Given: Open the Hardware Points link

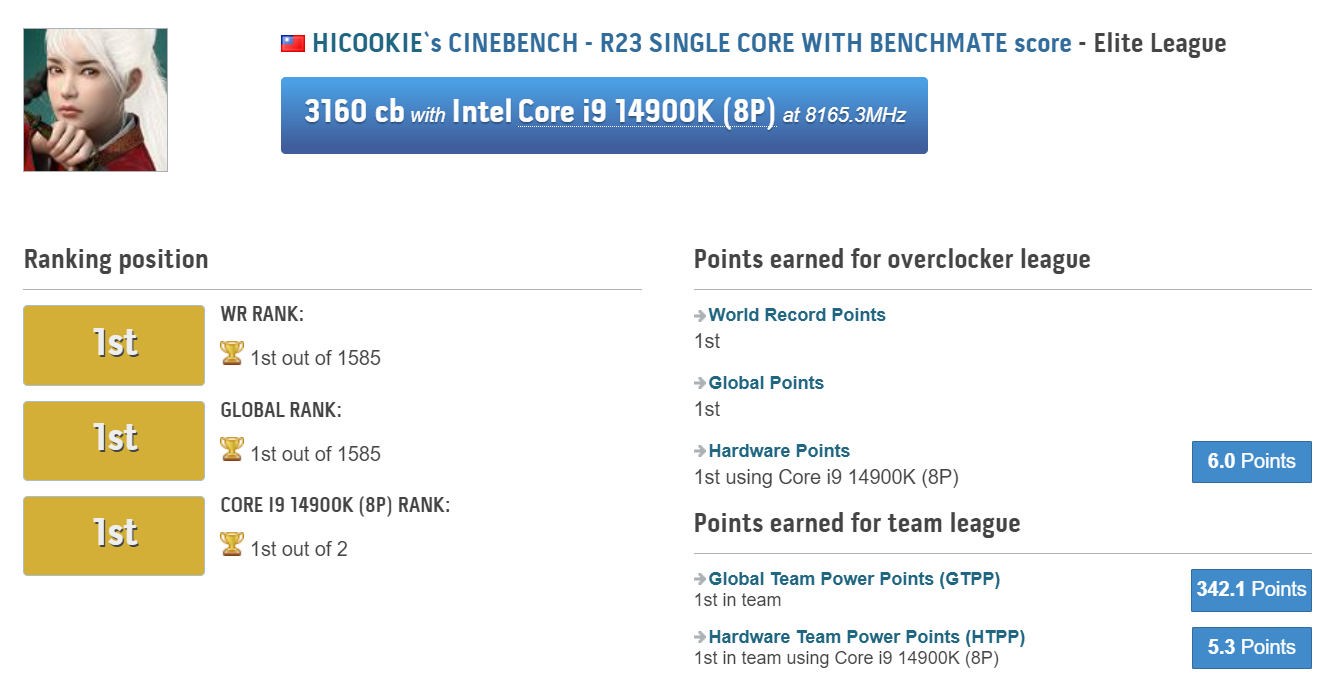Looking at the screenshot, I should tap(779, 451).
